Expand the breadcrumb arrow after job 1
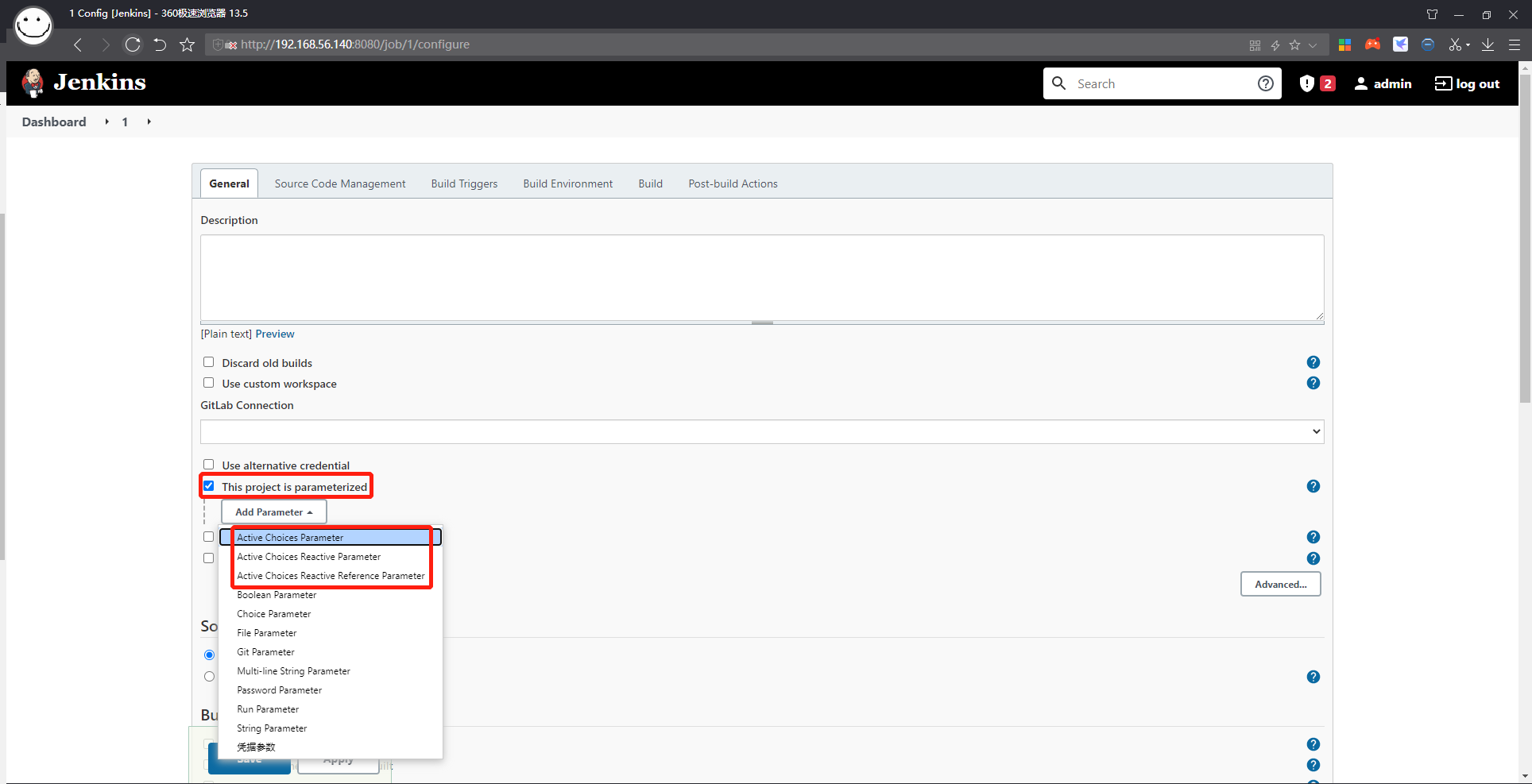1532x784 pixels. 149,122
